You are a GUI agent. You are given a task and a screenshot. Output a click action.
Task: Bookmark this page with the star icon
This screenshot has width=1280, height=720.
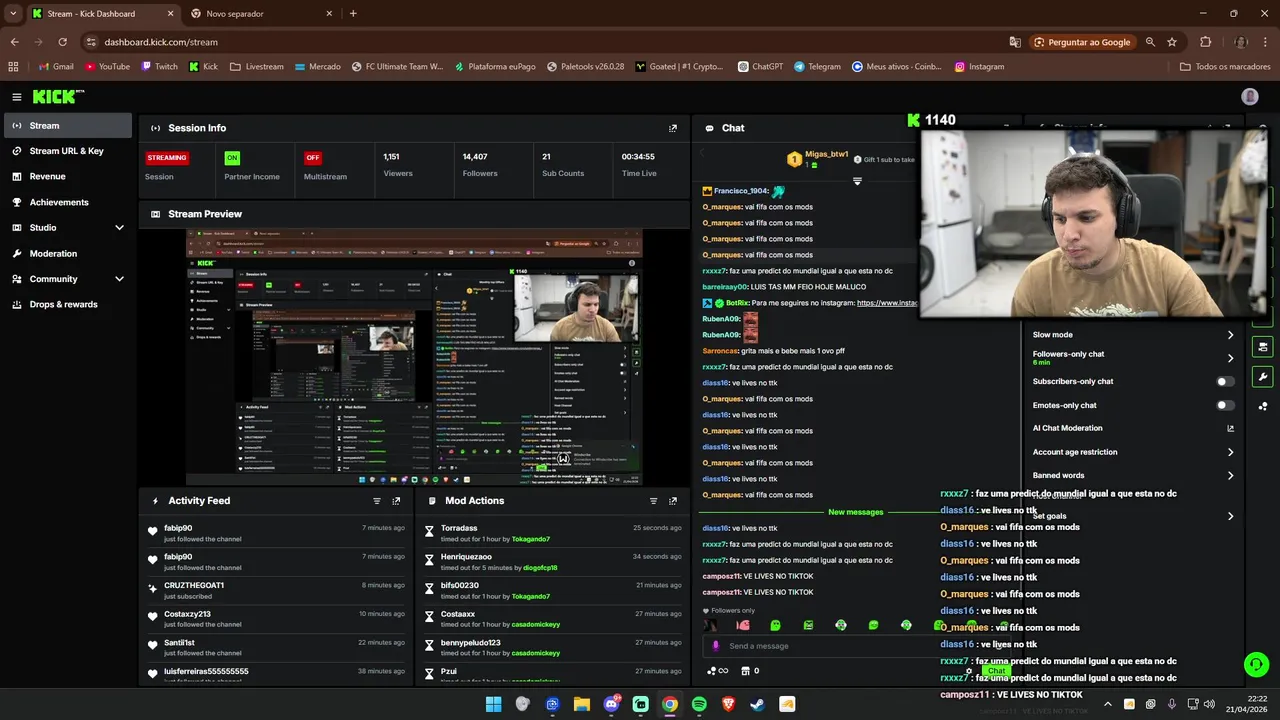click(1172, 42)
